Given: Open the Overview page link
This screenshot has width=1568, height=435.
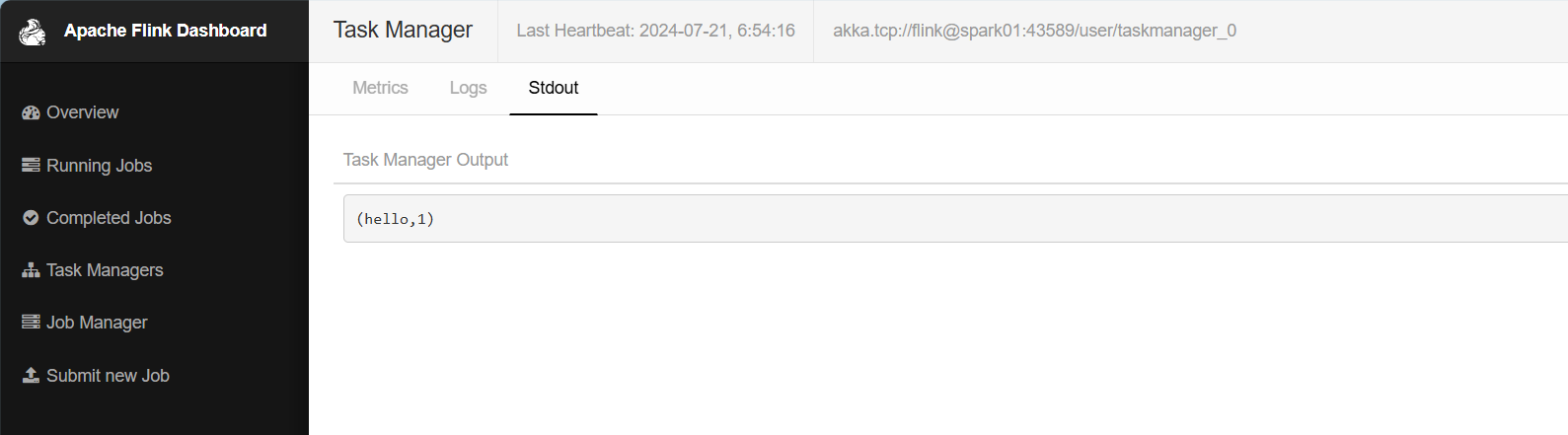Looking at the screenshot, I should click(x=83, y=113).
